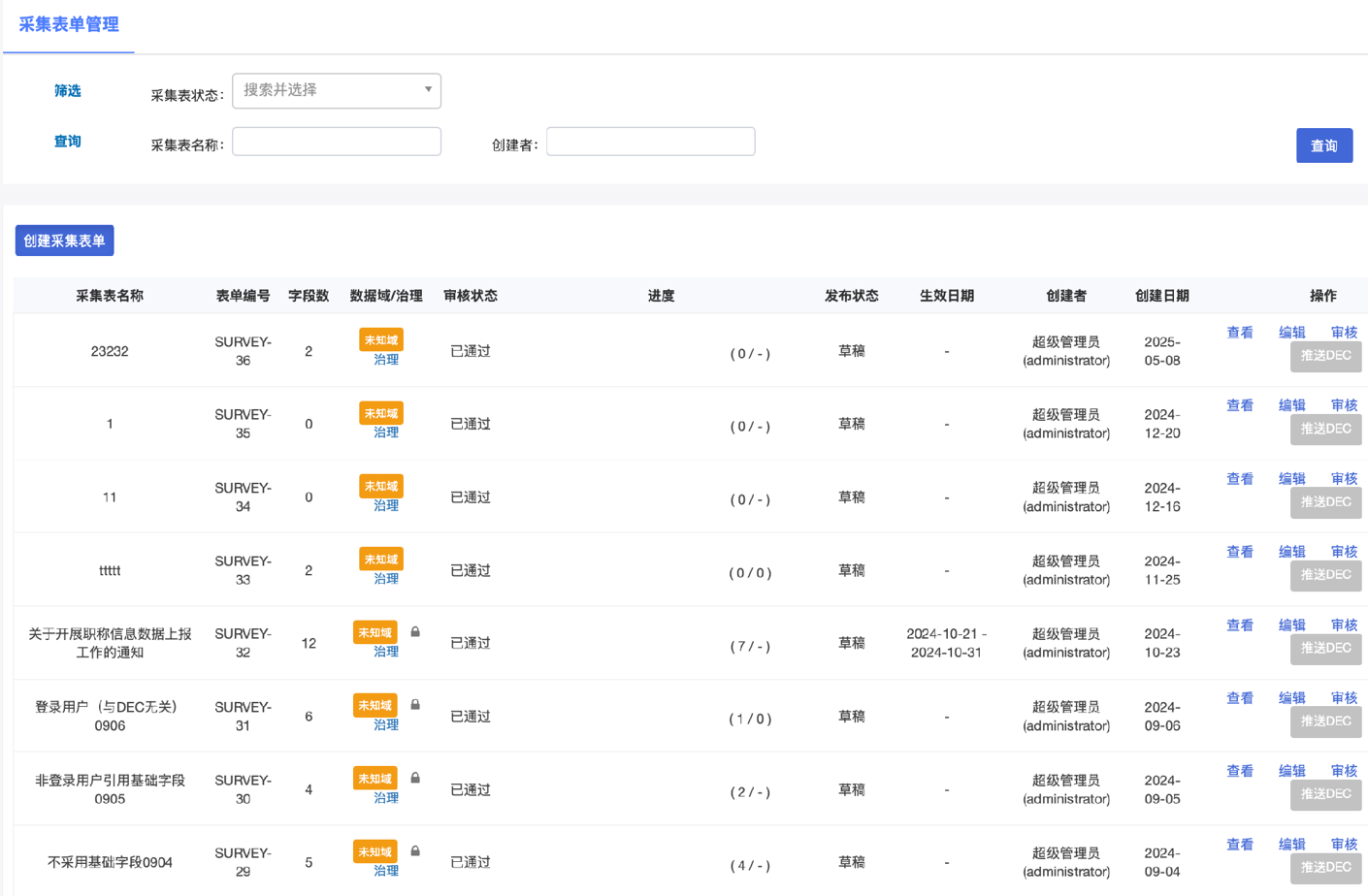Click the 采集表名称 column header

pos(110,296)
